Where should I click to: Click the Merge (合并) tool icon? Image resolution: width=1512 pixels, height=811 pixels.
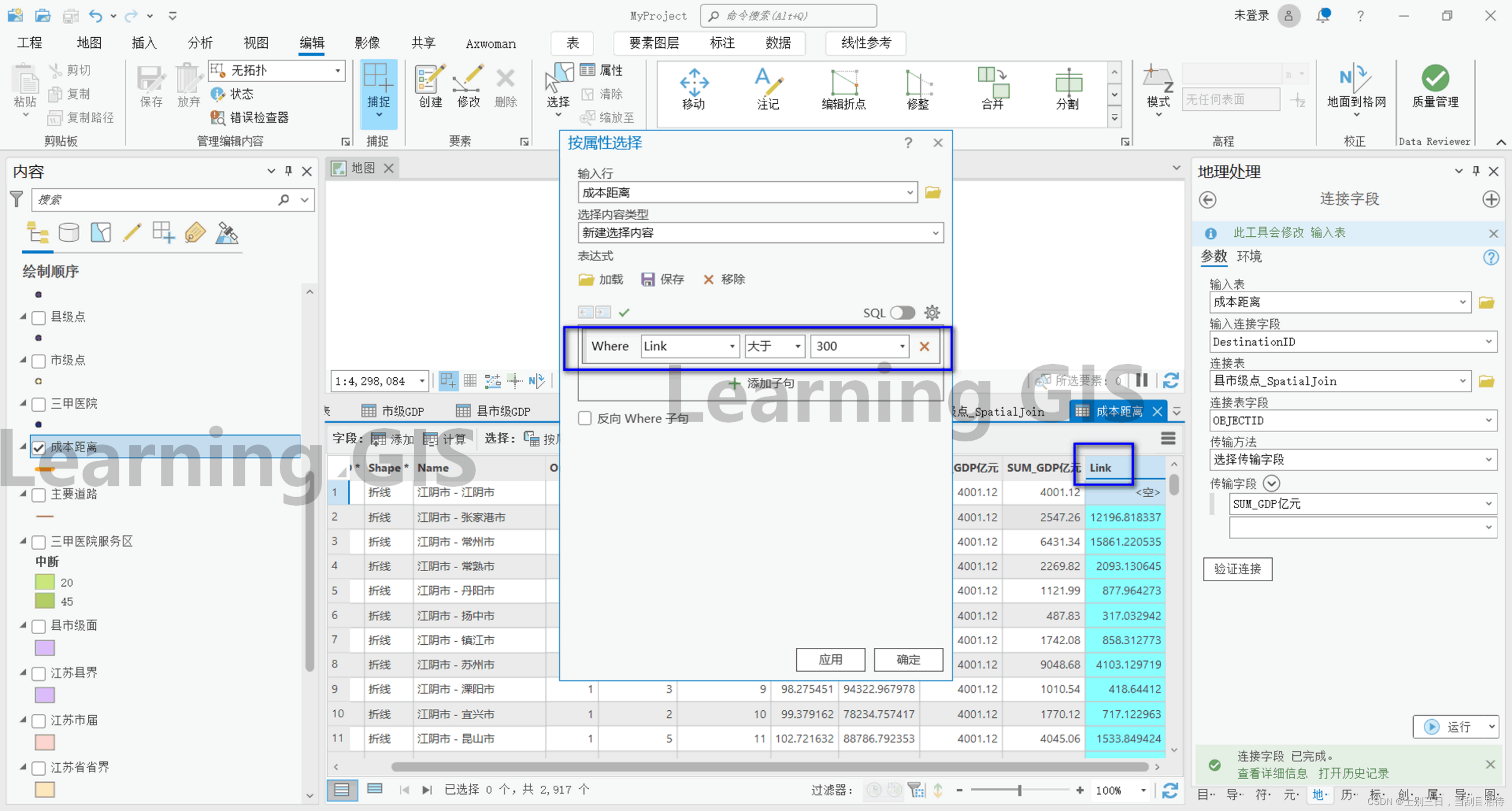[x=992, y=83]
